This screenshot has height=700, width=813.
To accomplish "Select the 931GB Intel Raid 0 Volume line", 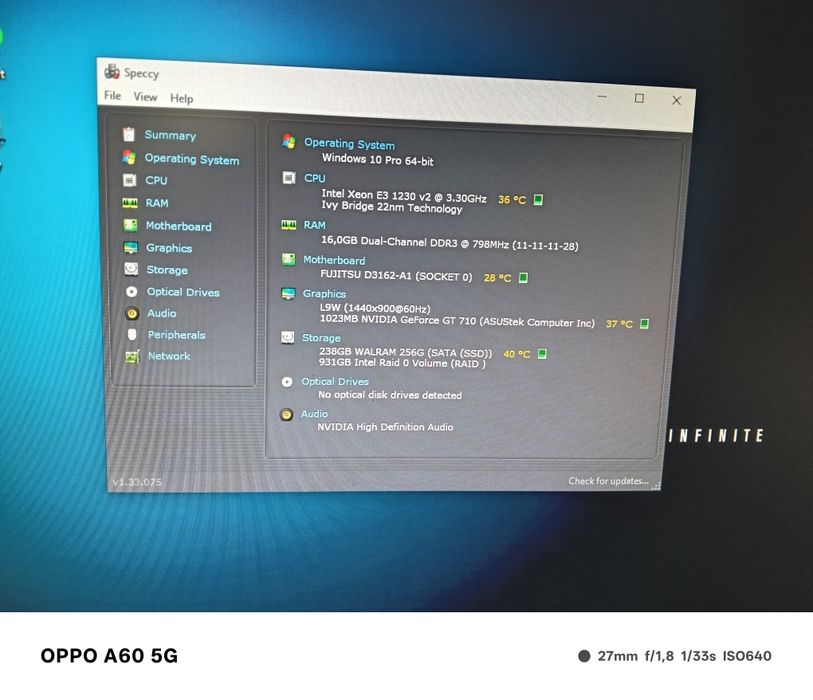I will point(402,363).
